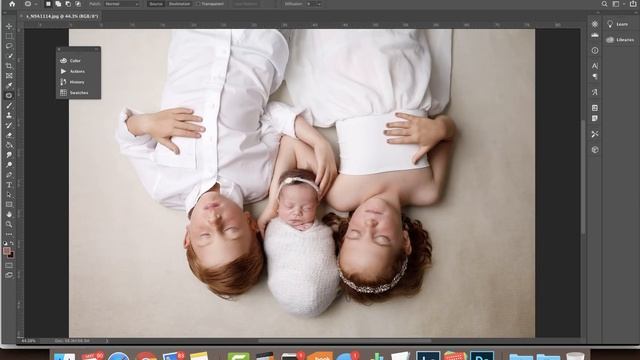Open the Glyphs panel icon
The height and width of the screenshot is (360, 640).
point(595,92)
